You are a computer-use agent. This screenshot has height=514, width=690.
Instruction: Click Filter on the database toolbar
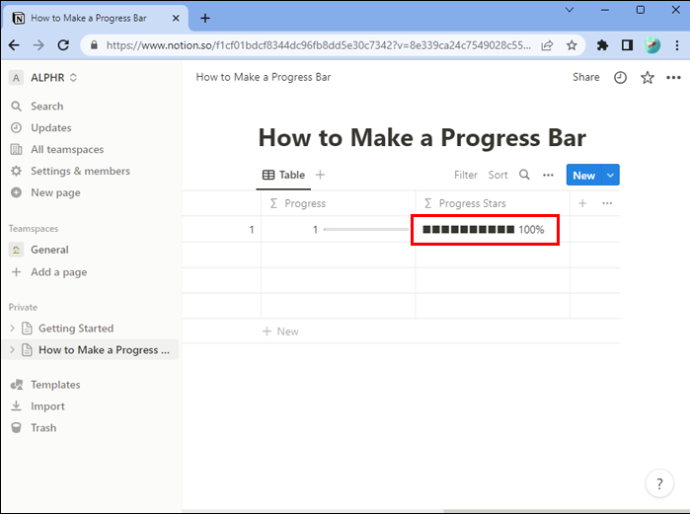pos(466,175)
